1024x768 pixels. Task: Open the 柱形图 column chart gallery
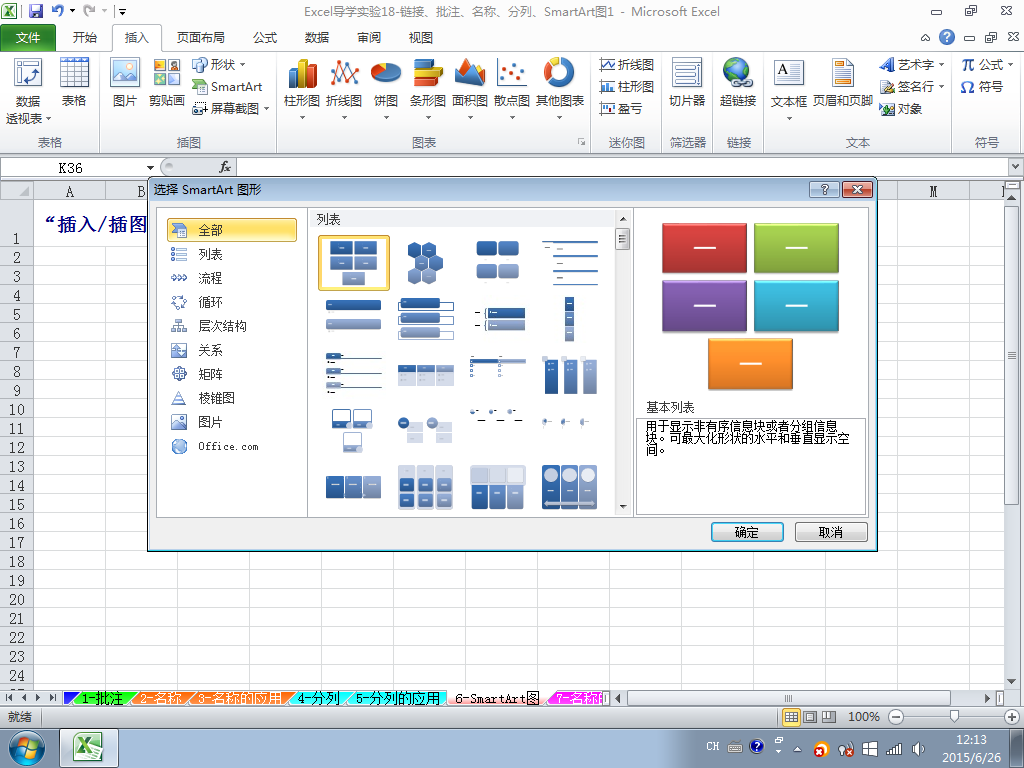(302, 89)
